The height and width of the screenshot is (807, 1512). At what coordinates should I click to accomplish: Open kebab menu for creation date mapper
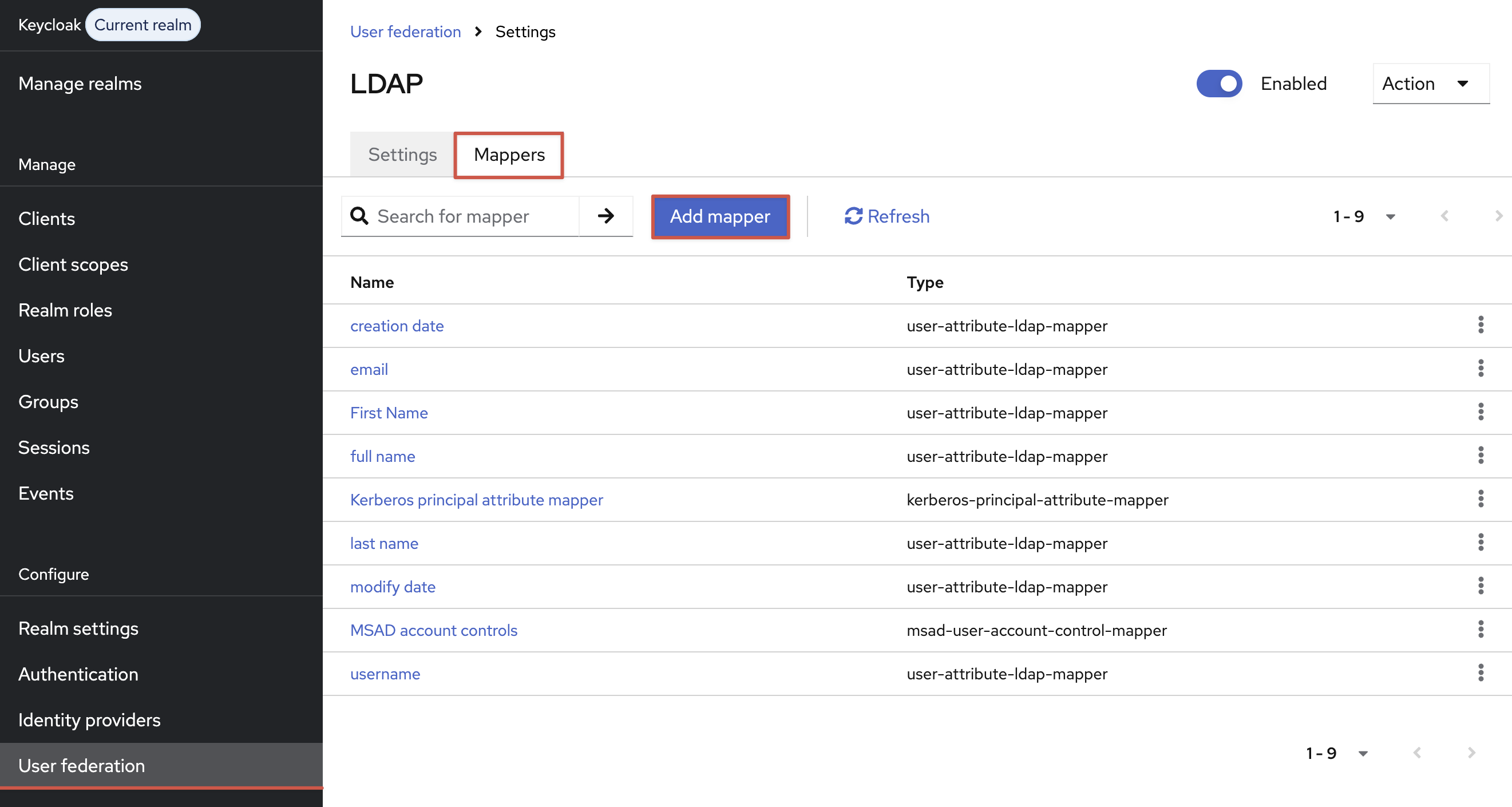coord(1481,325)
